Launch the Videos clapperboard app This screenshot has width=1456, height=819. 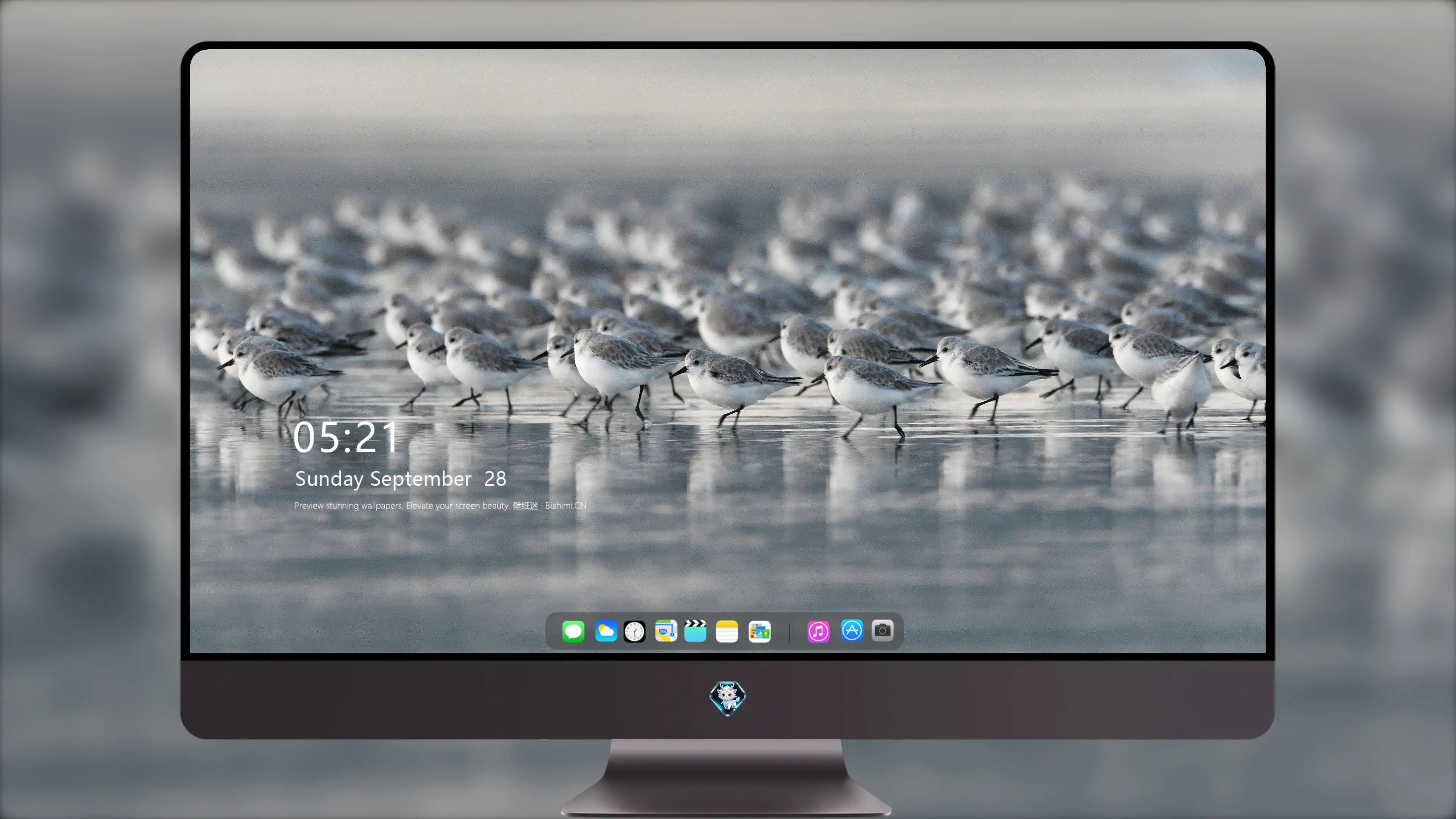coord(695,631)
